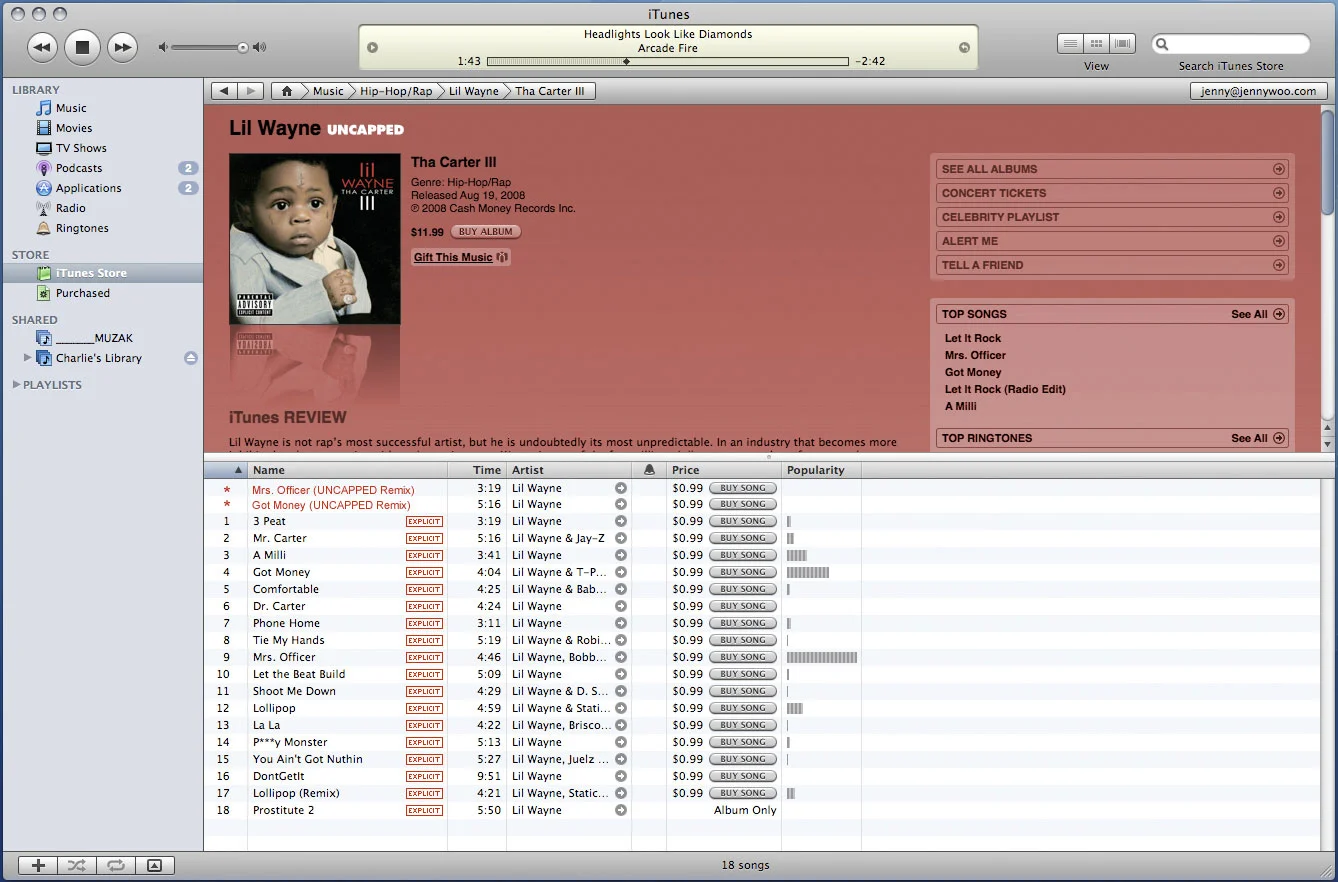1338x882 pixels.
Task: Open TV Shows in the sidebar
Action: pyautogui.click(x=81, y=148)
